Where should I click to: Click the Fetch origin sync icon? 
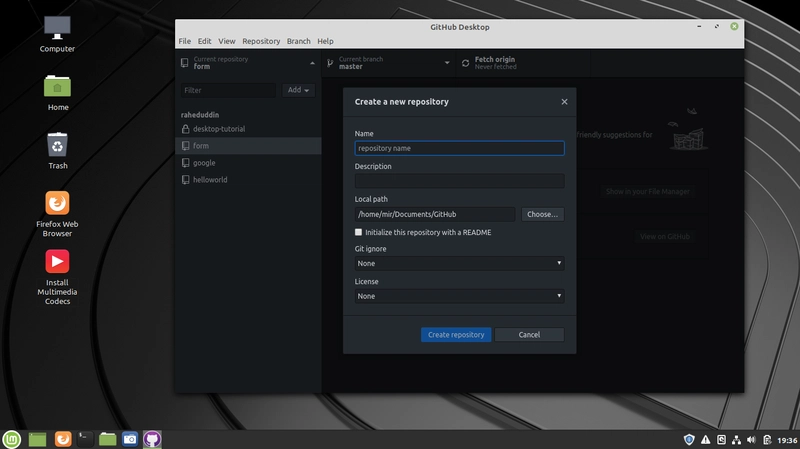pyautogui.click(x=466, y=63)
